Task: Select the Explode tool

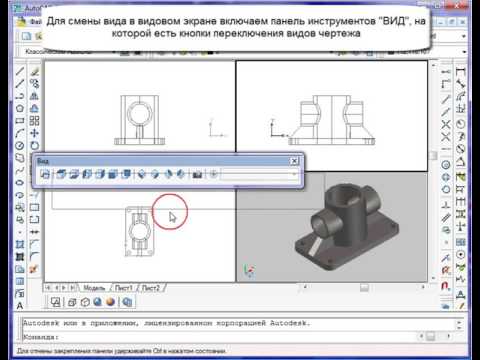Action: [34, 269]
